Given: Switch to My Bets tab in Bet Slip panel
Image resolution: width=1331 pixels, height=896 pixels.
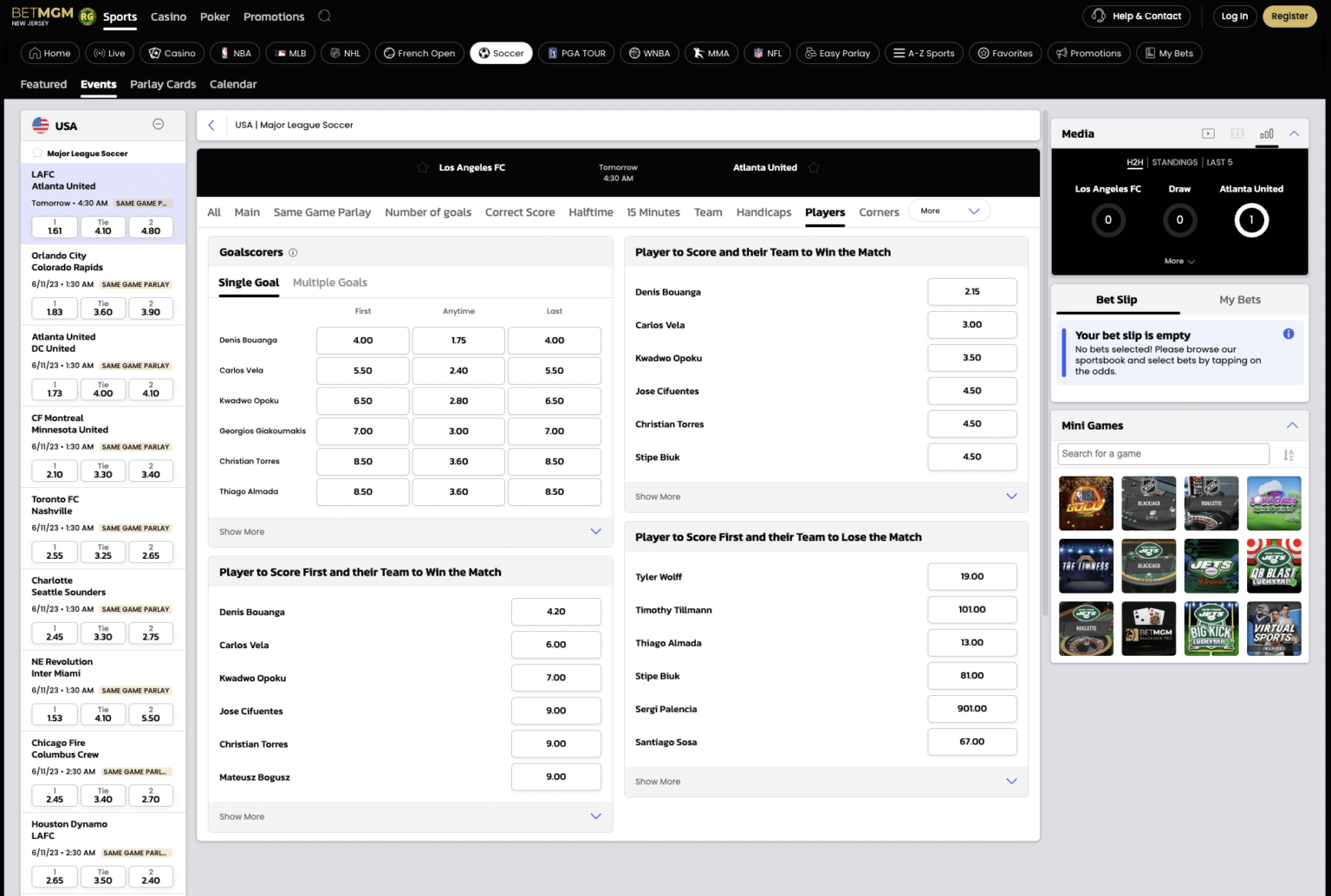Looking at the screenshot, I should [x=1240, y=300].
